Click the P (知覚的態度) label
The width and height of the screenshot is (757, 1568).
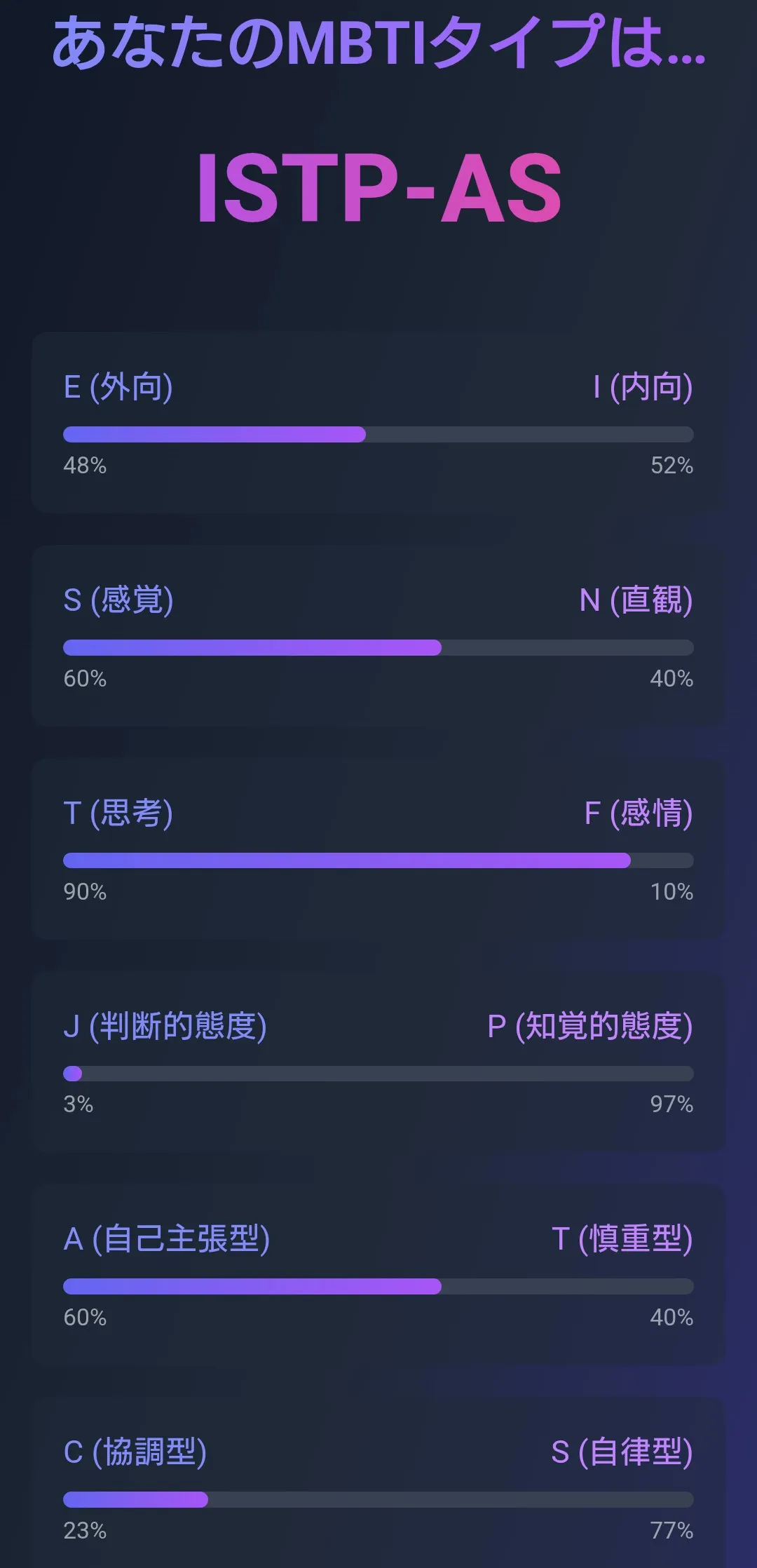click(x=590, y=1026)
